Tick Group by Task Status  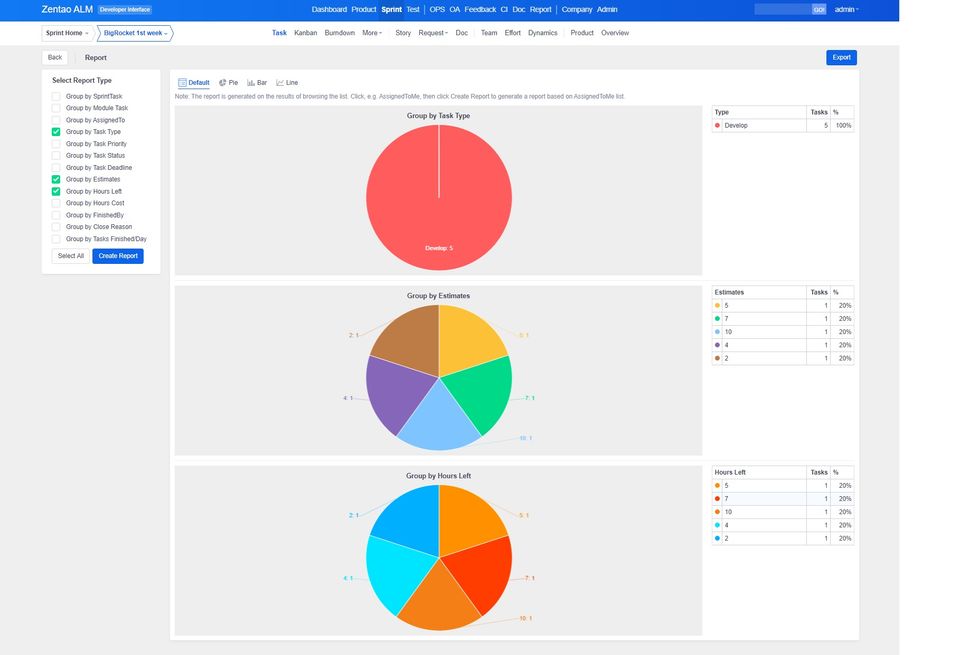point(56,155)
